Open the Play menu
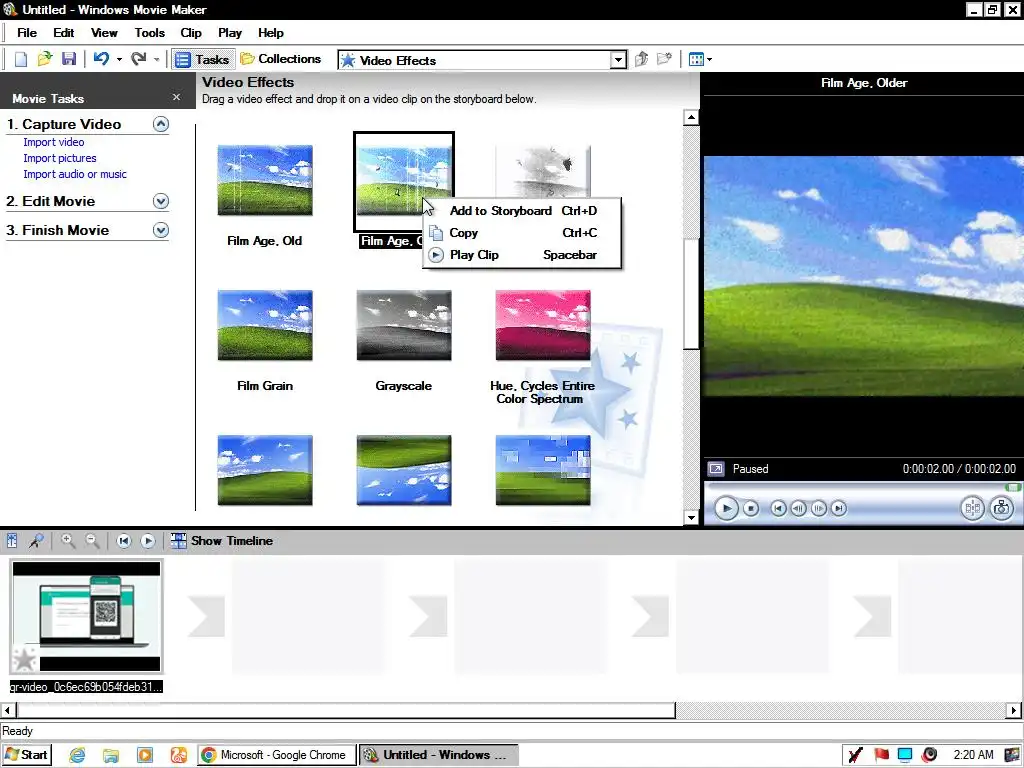1024x768 pixels. [230, 33]
